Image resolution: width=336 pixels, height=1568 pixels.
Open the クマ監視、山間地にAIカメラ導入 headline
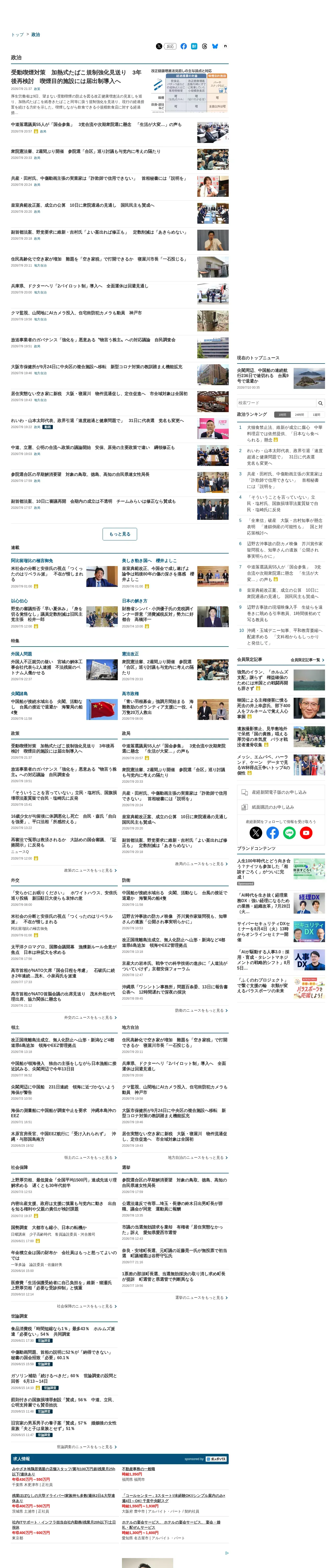tap(76, 313)
